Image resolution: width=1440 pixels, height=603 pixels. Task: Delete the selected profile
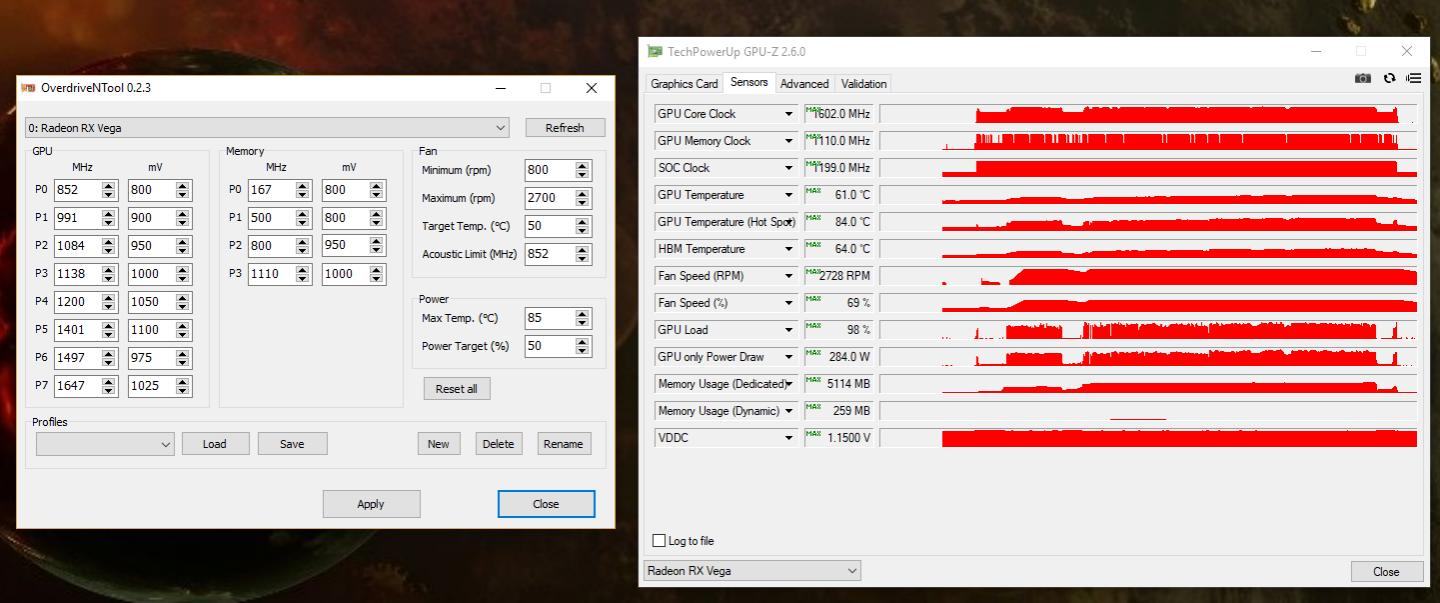pyautogui.click(x=498, y=444)
